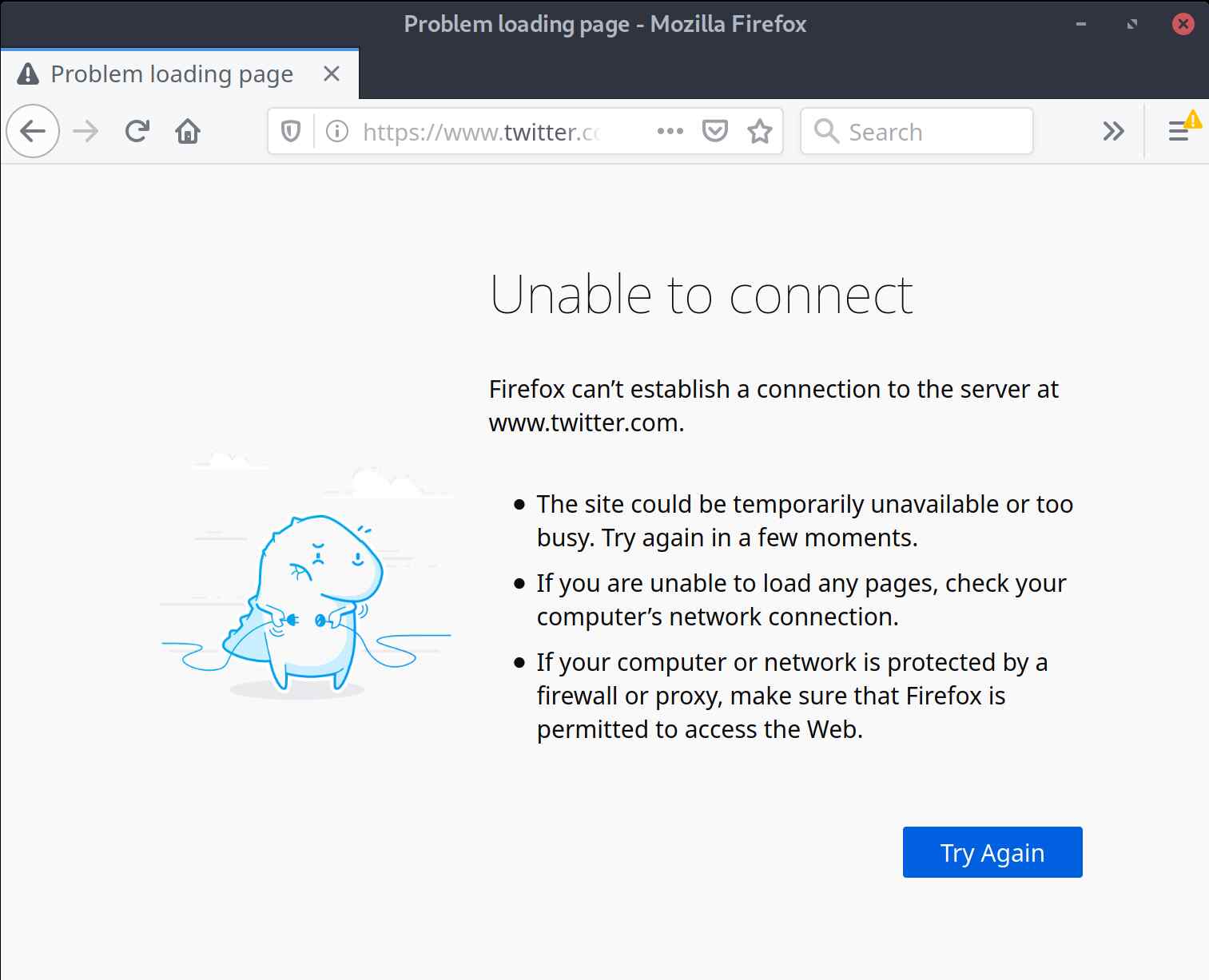Click 'check your computer's network connection' text

pos(801,600)
